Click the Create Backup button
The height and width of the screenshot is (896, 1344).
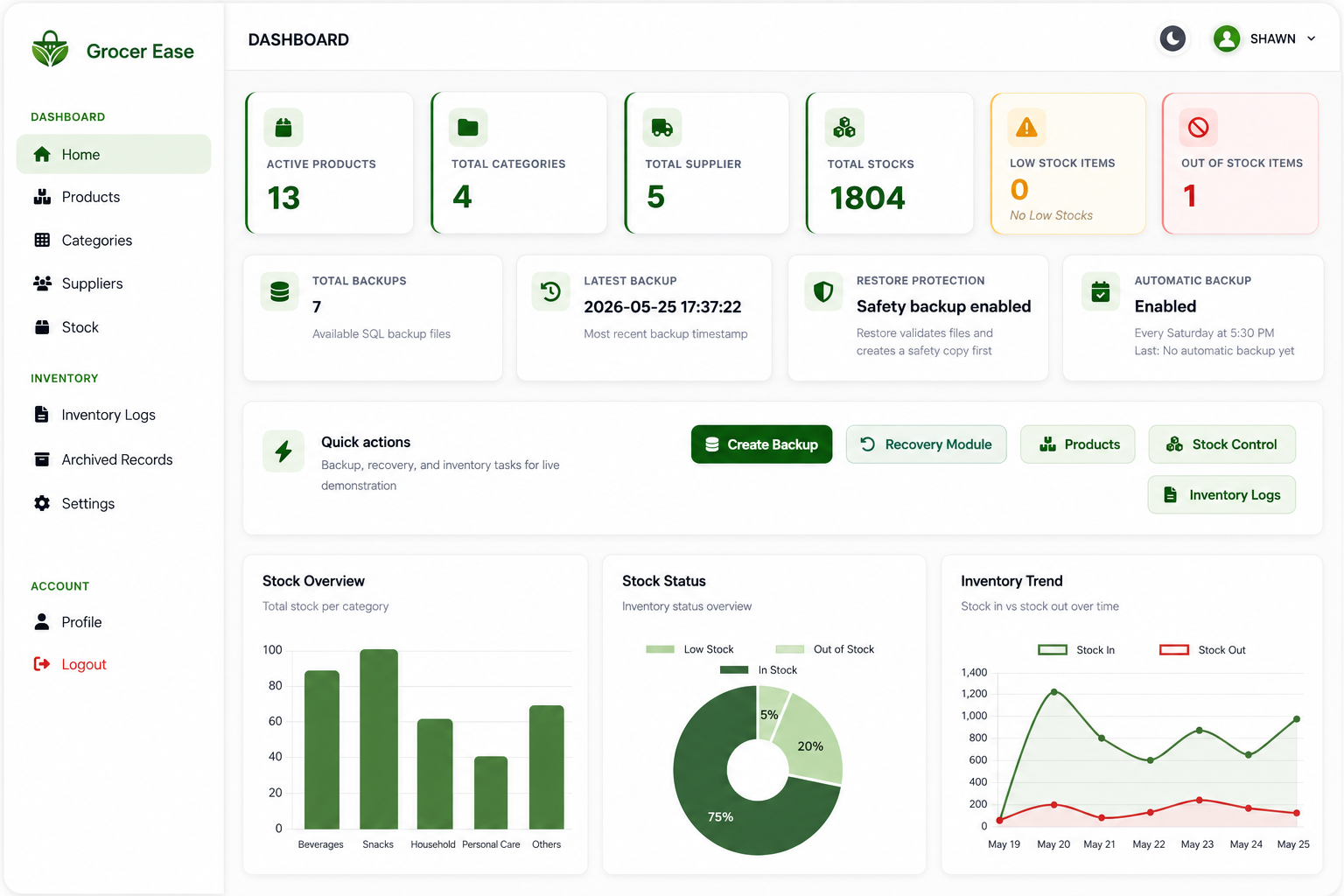tap(761, 444)
